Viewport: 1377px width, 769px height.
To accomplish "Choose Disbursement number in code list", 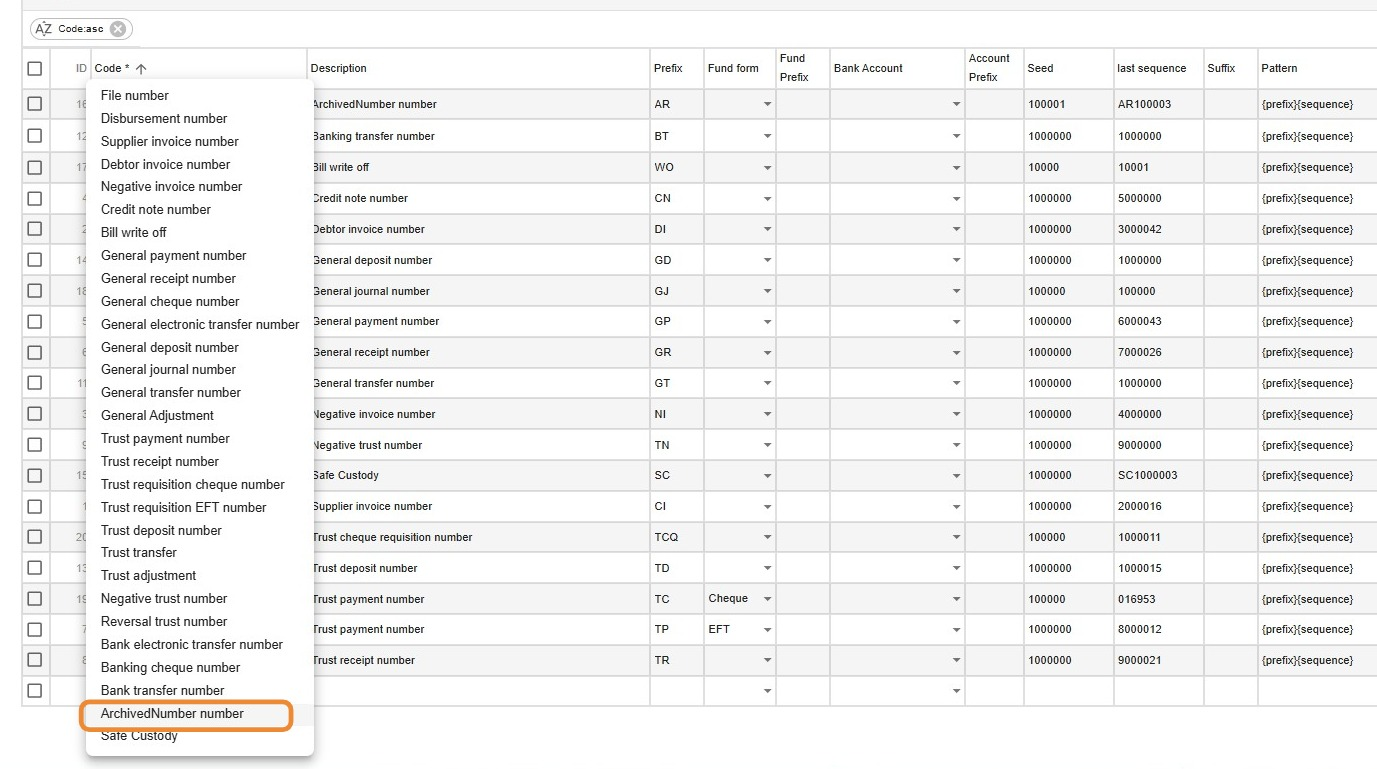I will [164, 118].
